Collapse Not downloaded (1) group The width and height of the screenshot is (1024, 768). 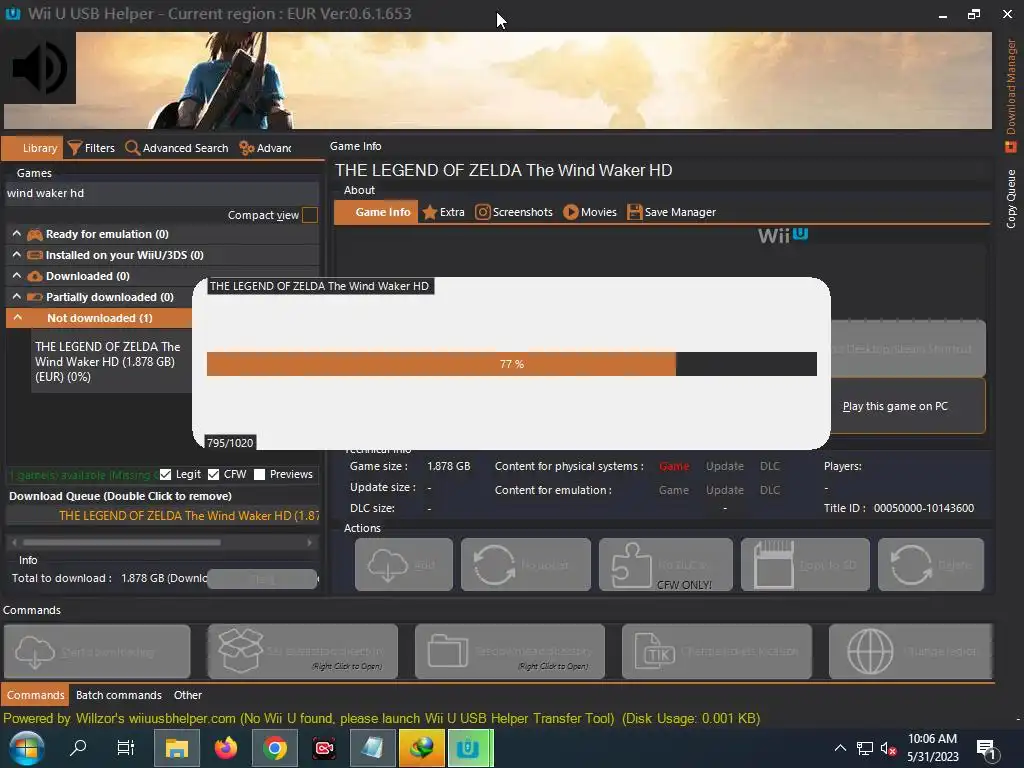point(18,318)
